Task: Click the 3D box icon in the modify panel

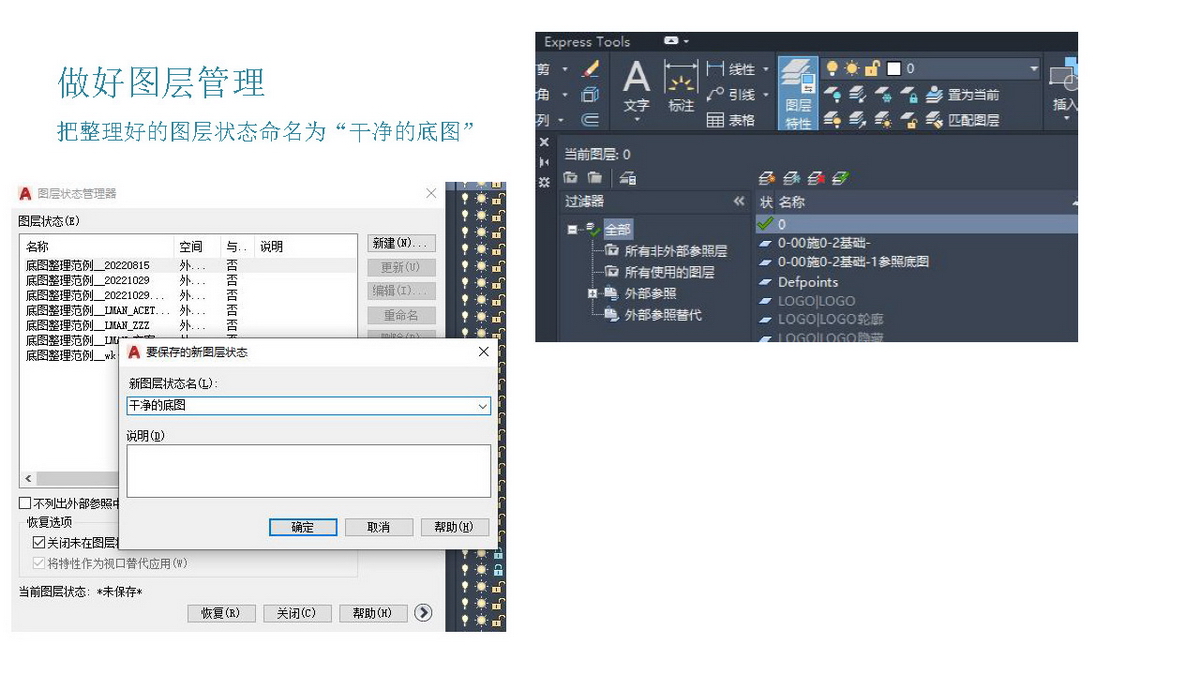Action: 590,95
